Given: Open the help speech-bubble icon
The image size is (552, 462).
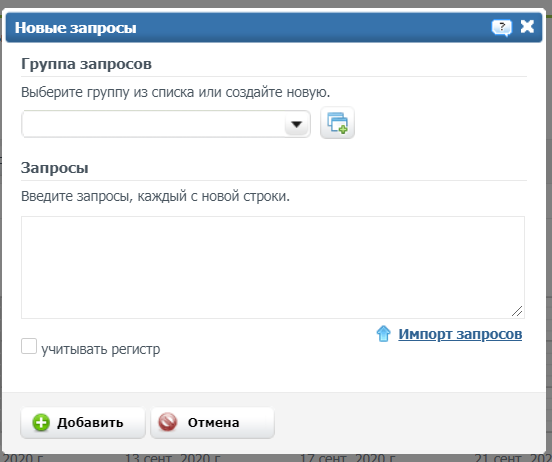Looking at the screenshot, I should tap(502, 27).
